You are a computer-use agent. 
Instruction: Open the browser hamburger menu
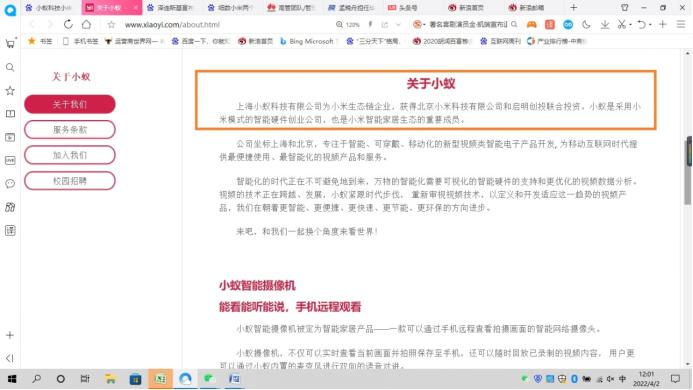pyautogui.click(x=681, y=25)
